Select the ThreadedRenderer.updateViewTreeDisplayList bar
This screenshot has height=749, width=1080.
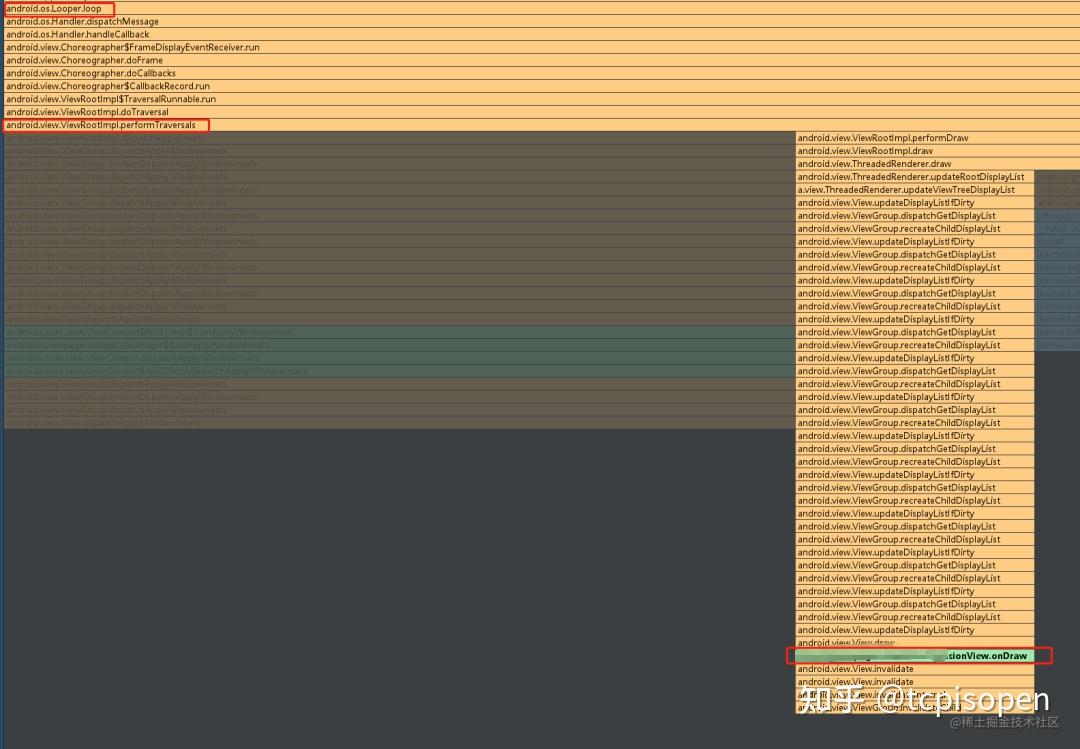tap(915, 190)
